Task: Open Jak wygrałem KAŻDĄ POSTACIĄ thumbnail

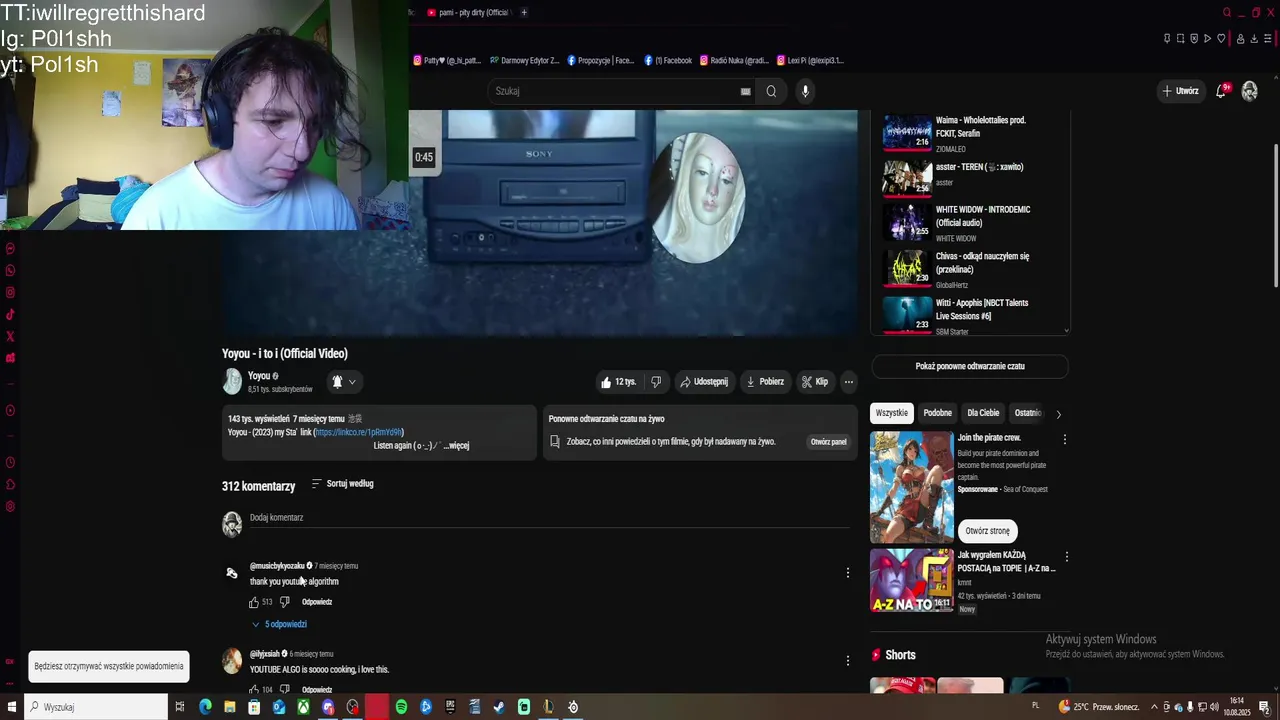Action: coord(911,580)
